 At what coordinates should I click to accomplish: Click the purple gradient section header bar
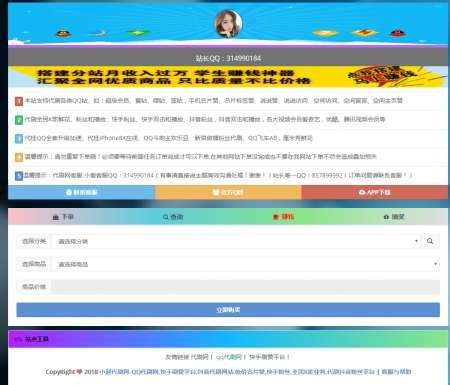(x=228, y=339)
